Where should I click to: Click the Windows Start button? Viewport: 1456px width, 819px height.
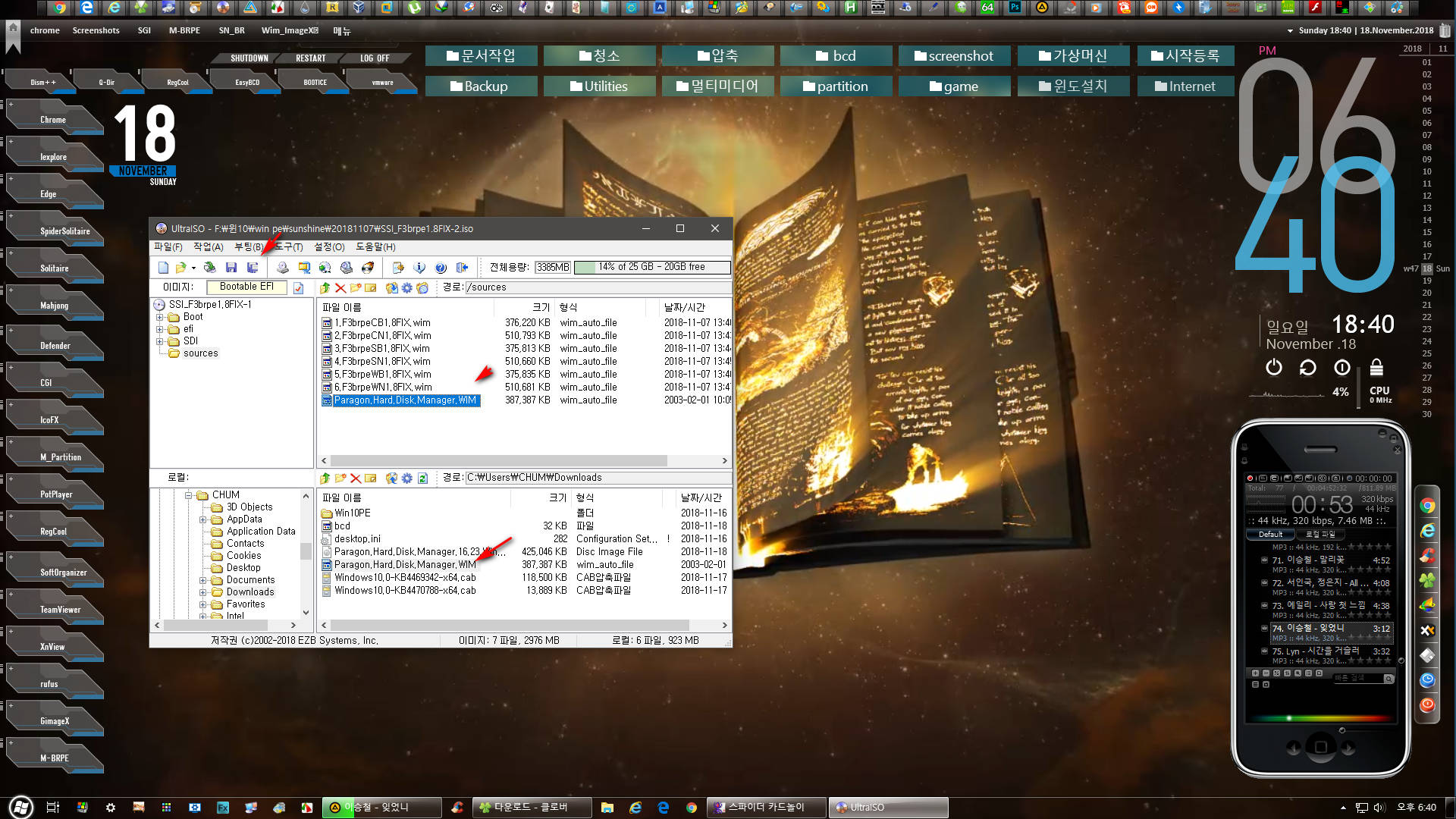coord(20,807)
